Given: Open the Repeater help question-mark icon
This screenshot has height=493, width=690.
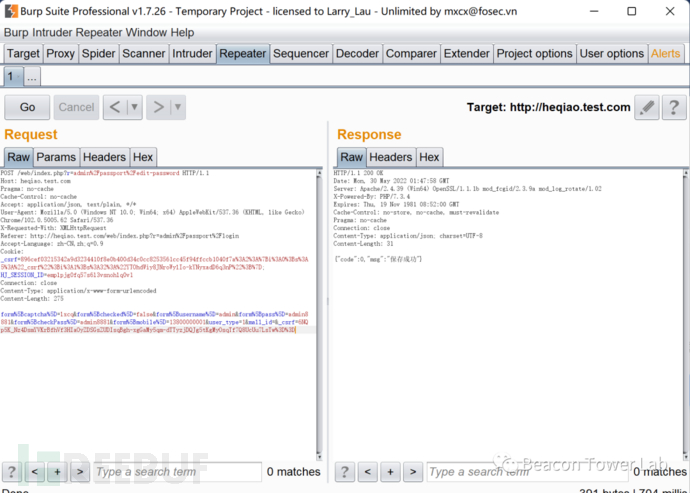Looking at the screenshot, I should [x=674, y=107].
